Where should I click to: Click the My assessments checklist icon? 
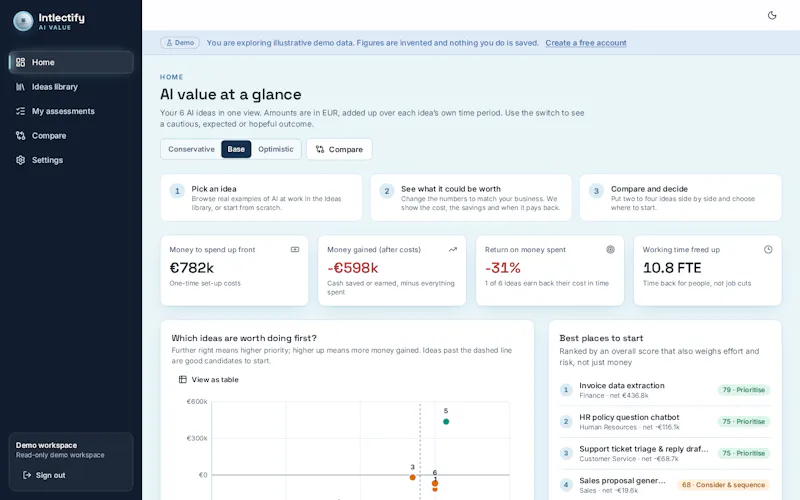[x=20, y=111]
